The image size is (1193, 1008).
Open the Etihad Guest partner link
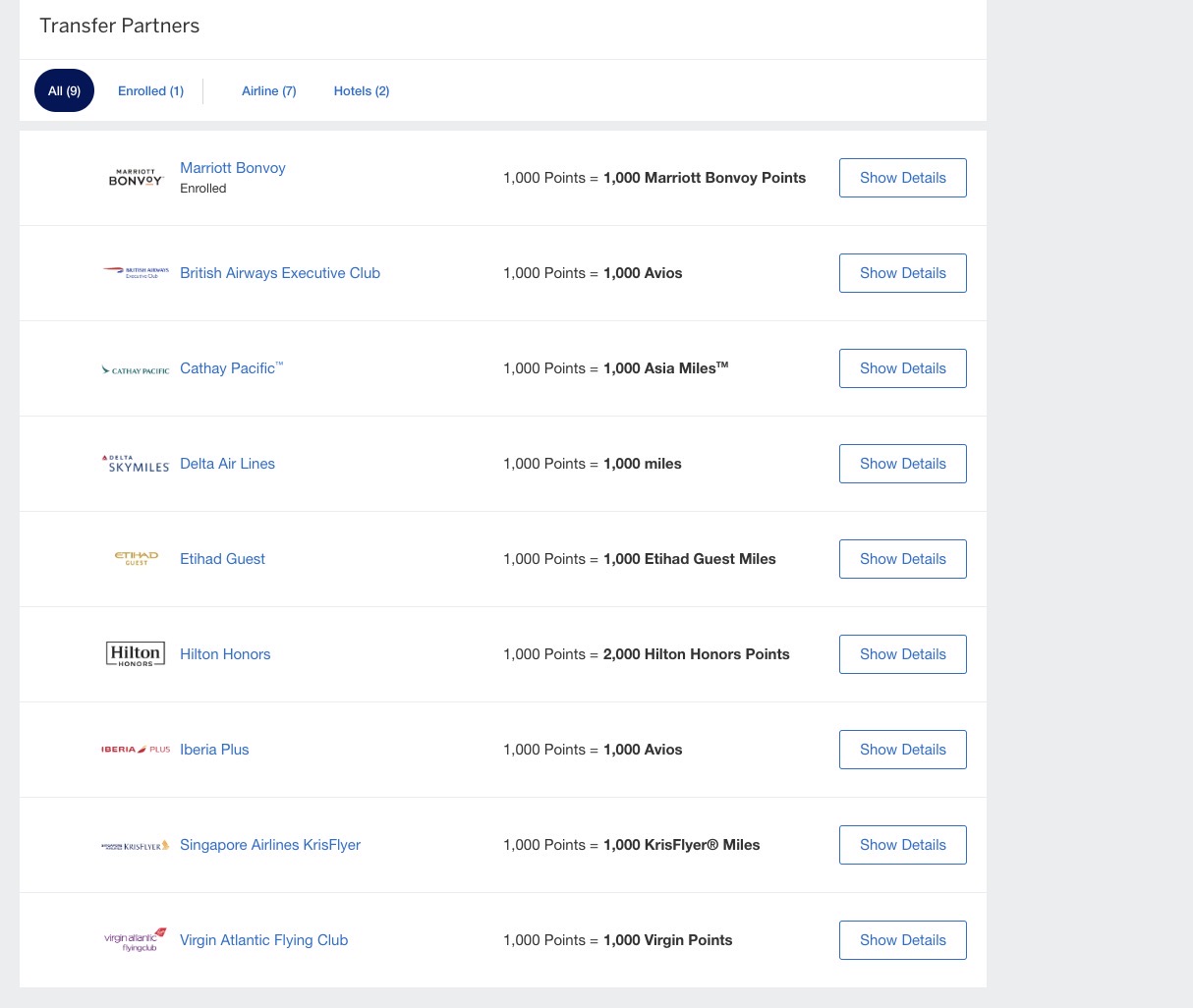click(222, 559)
